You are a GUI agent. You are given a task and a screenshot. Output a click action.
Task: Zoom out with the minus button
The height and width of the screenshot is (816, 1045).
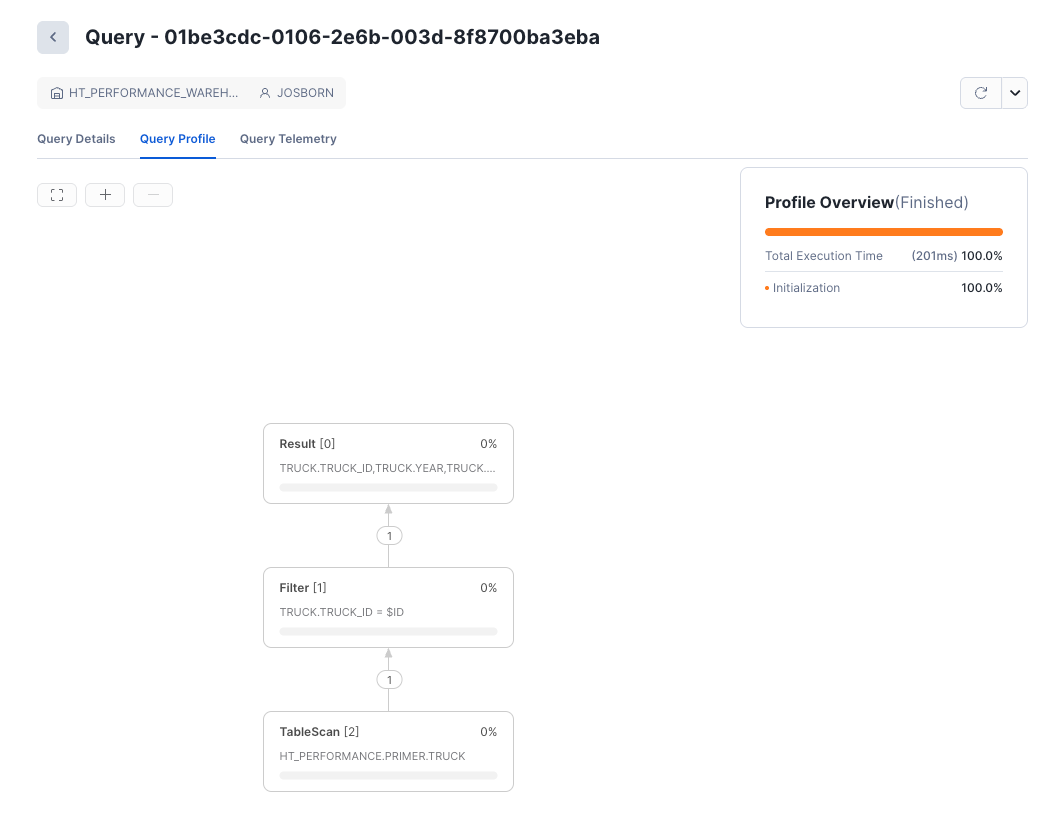[x=153, y=195]
